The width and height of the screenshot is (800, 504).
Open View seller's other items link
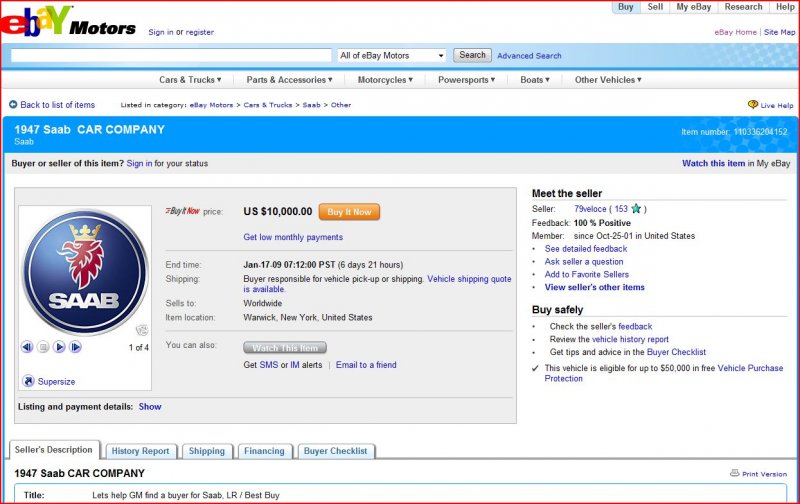click(594, 287)
